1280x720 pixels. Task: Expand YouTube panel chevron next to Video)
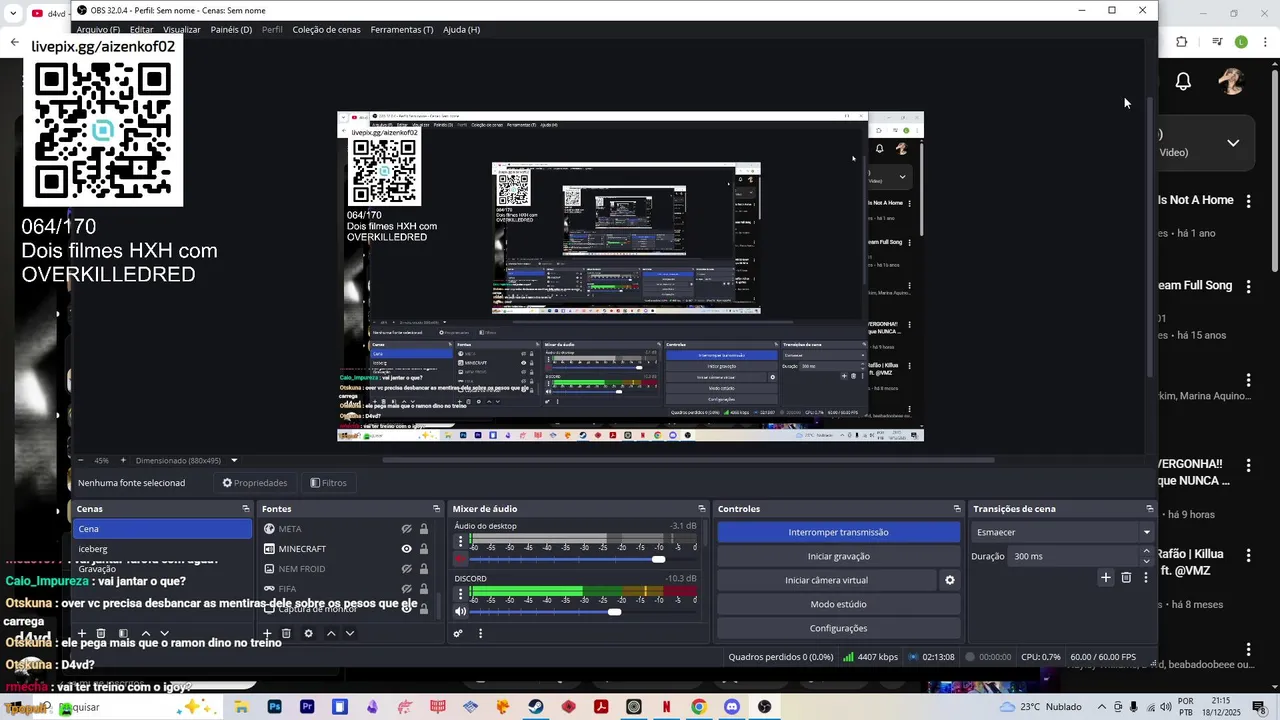tap(1233, 143)
